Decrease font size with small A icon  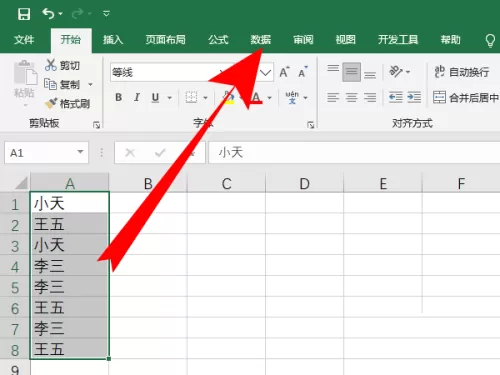[x=303, y=72]
